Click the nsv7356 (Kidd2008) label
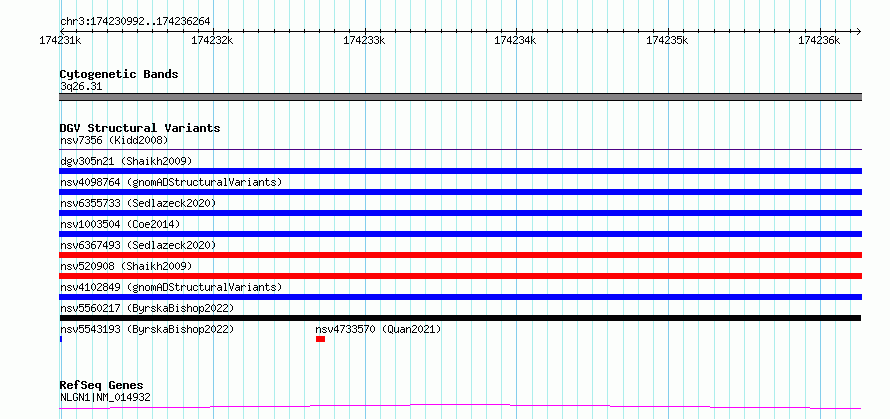This screenshot has width=890, height=419. click(x=114, y=140)
